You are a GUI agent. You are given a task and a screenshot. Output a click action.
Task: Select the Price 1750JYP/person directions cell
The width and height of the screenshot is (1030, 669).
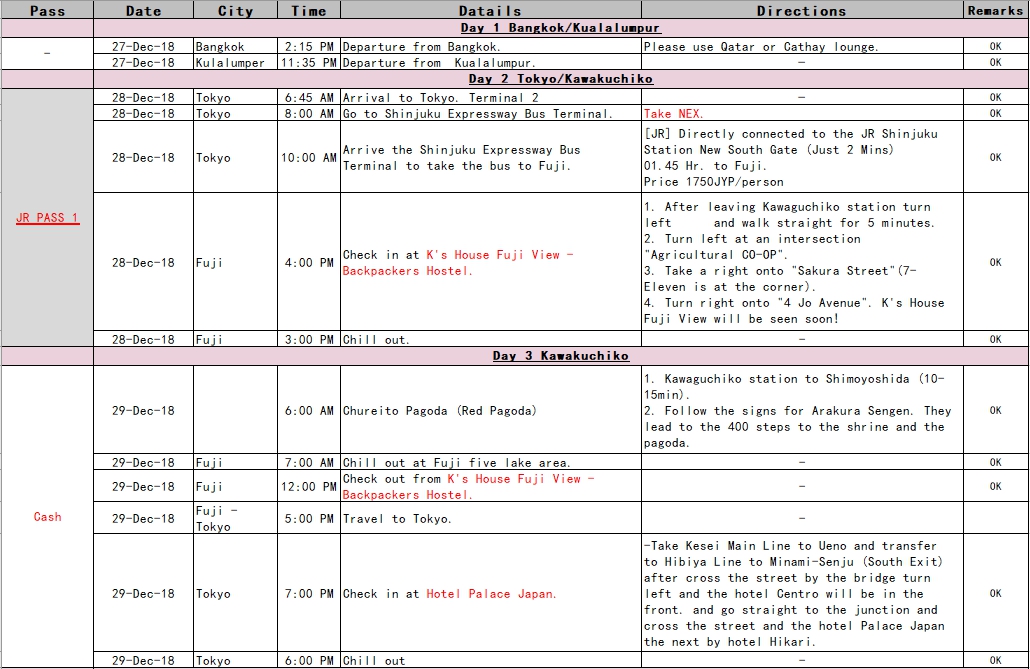802,157
